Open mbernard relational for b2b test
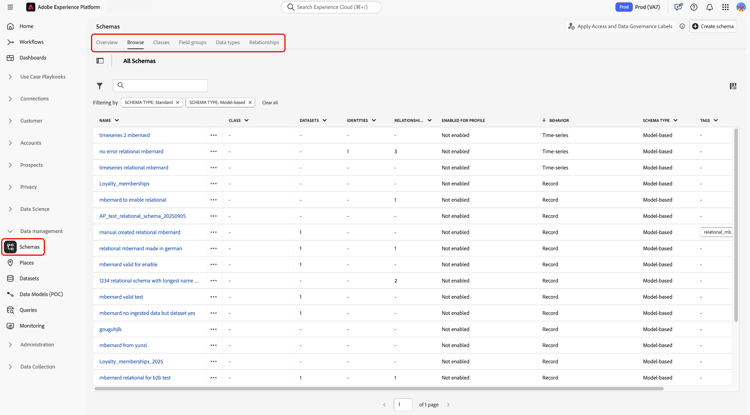Viewport: 750px width, 415px height. (135, 378)
